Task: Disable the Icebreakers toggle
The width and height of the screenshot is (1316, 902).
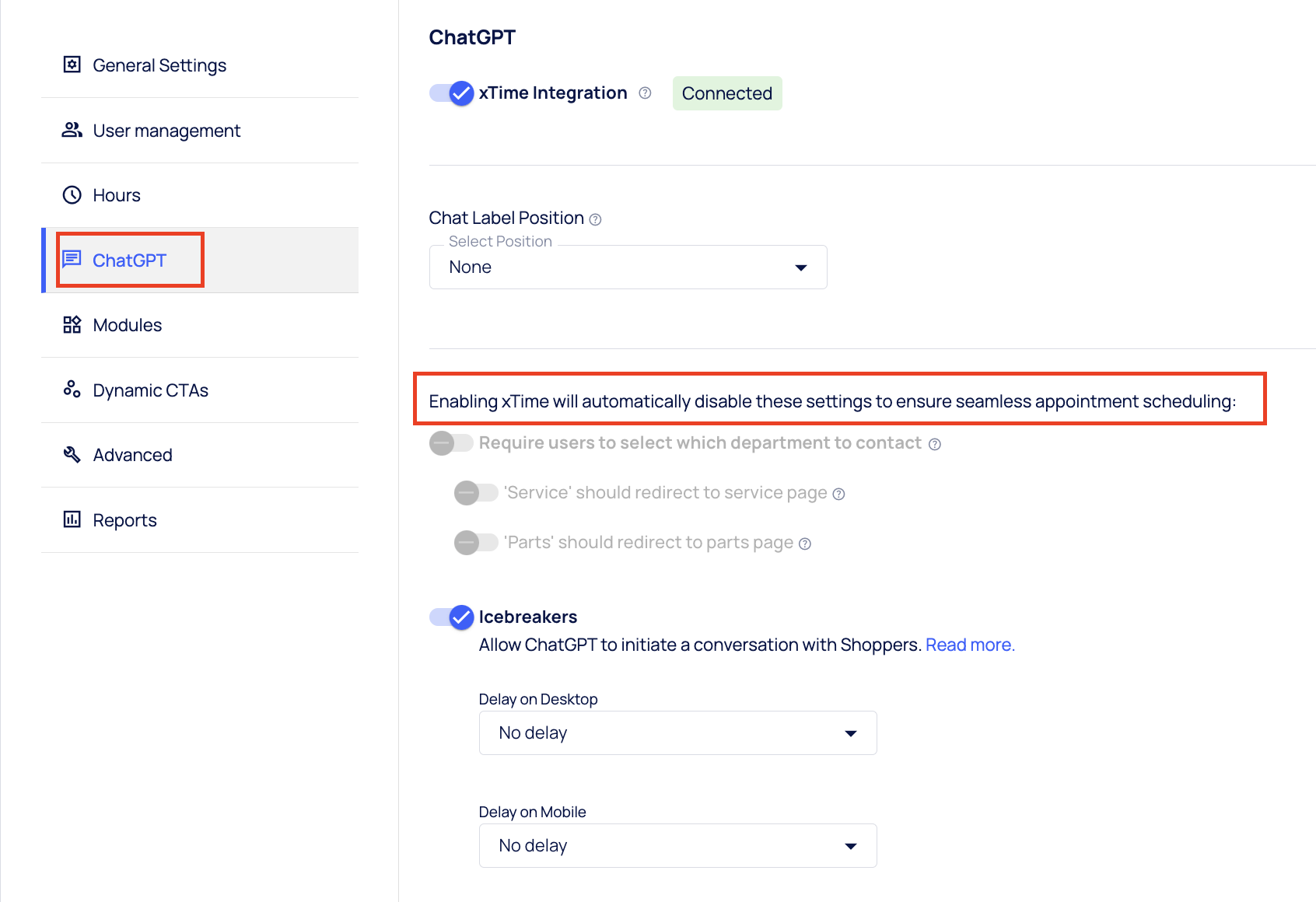Action: (x=451, y=617)
